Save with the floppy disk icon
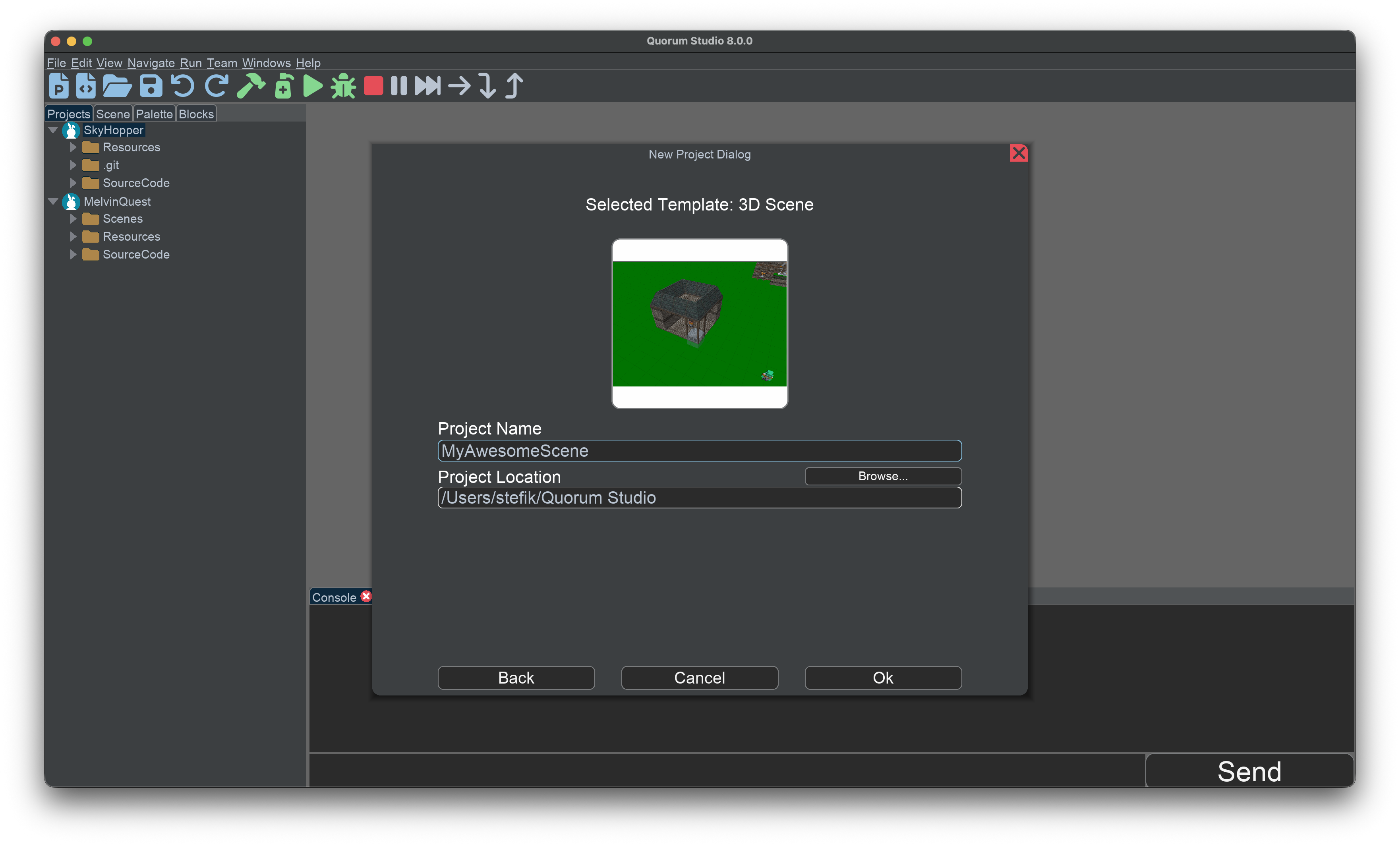Viewport: 1400px width, 846px height. click(151, 86)
